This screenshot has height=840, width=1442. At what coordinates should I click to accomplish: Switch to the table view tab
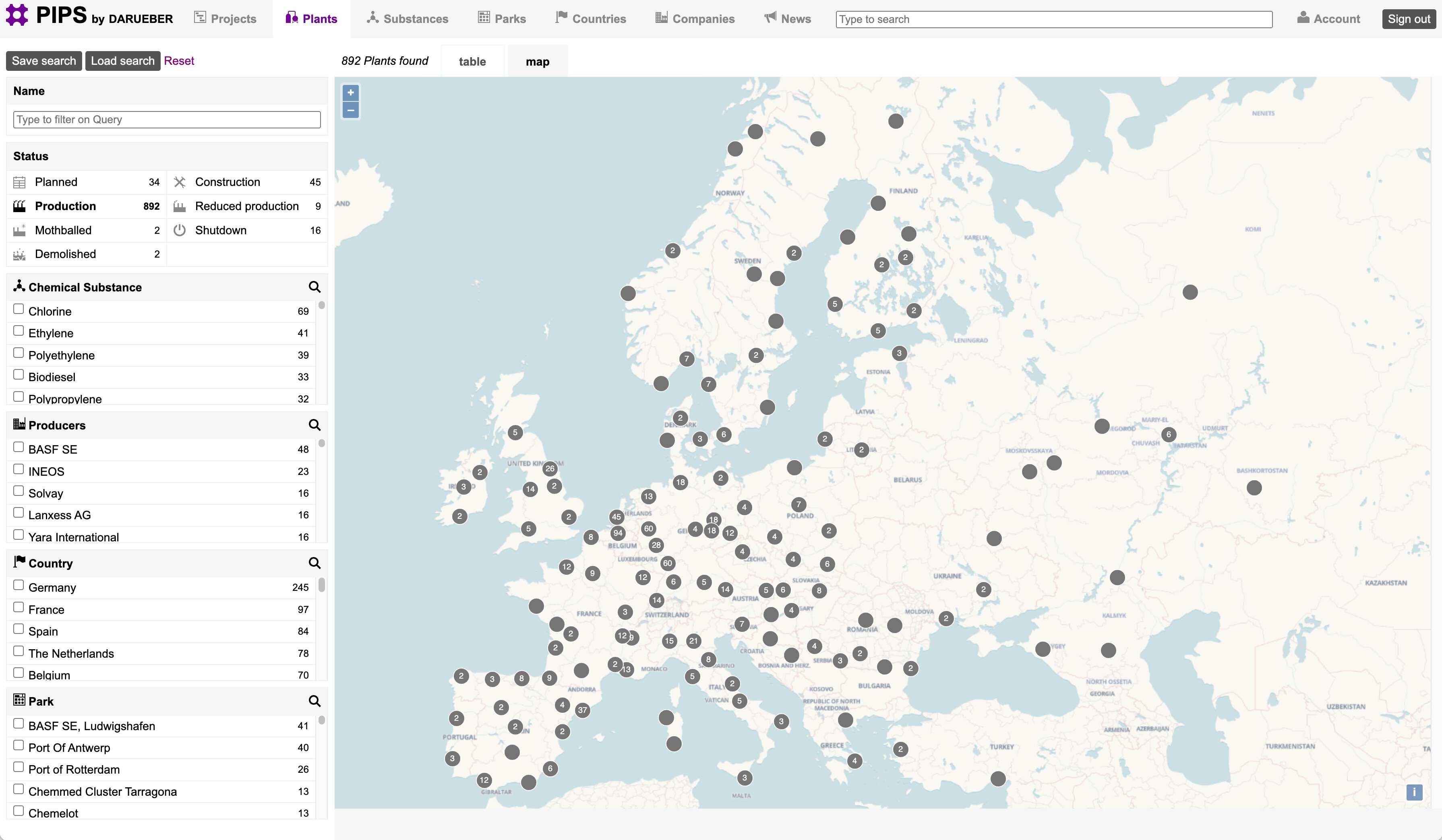pyautogui.click(x=472, y=61)
